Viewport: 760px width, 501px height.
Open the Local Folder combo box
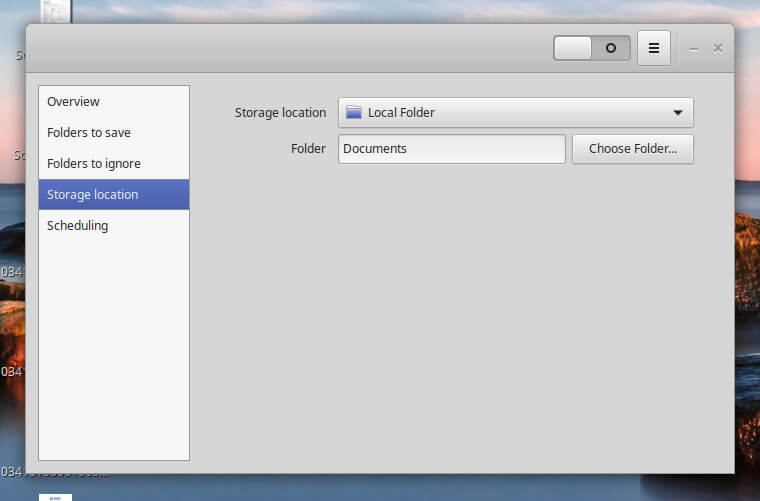tap(515, 113)
